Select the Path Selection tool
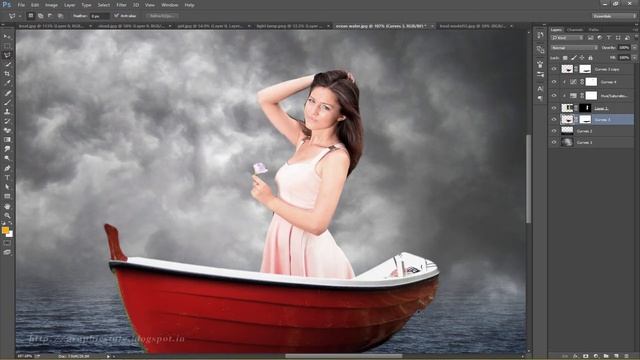 point(7,187)
